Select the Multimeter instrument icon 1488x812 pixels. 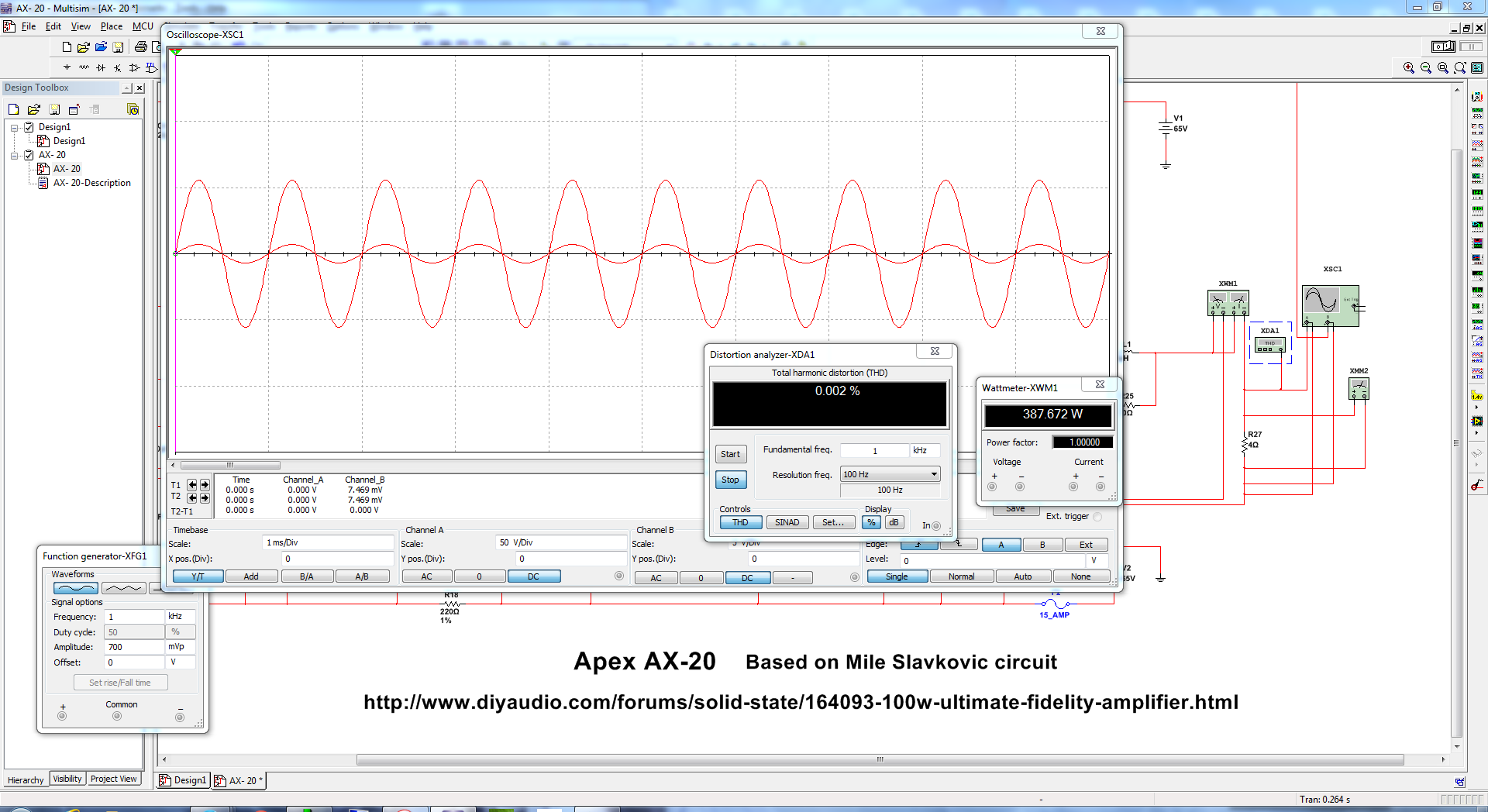pos(1477,97)
